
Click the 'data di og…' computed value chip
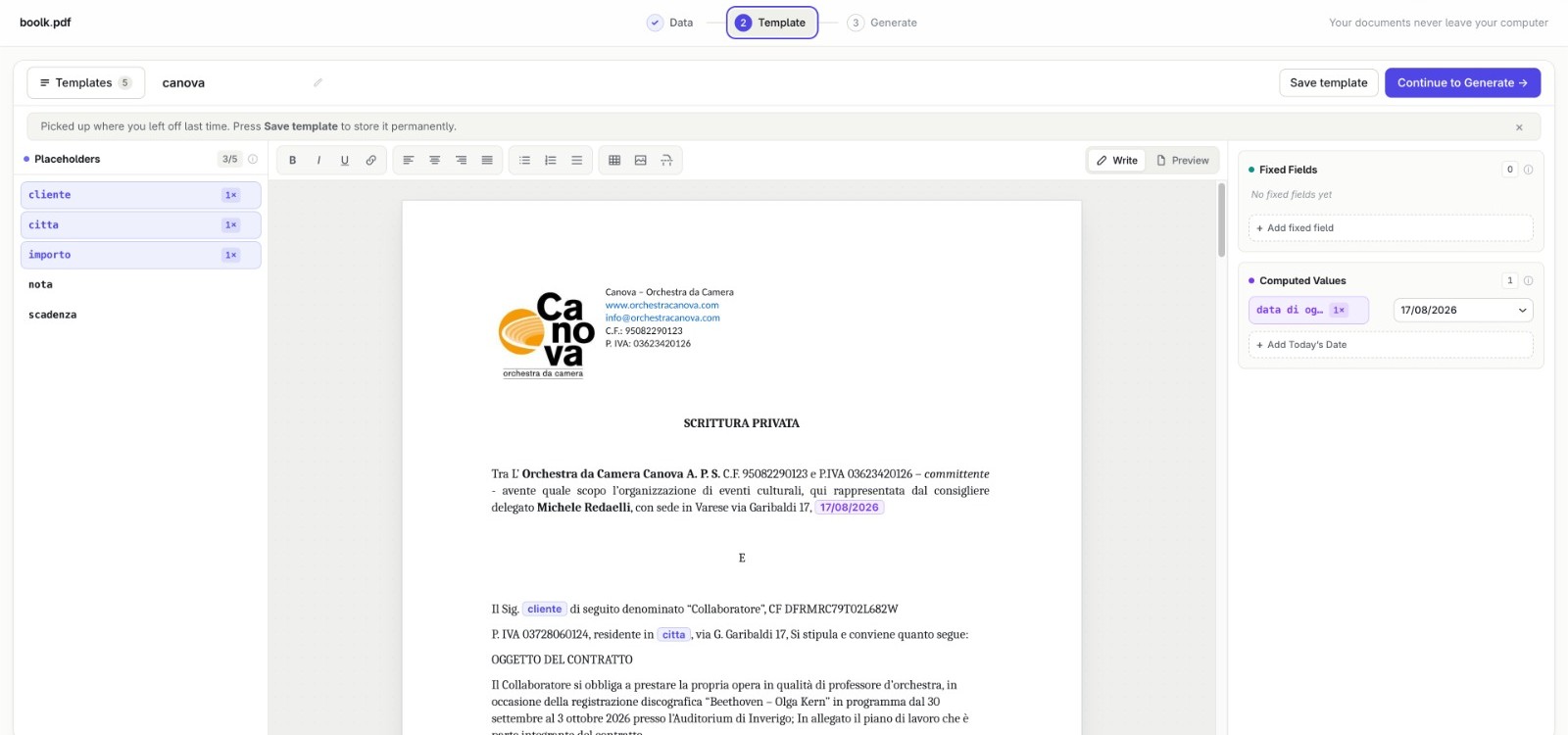click(x=1308, y=311)
